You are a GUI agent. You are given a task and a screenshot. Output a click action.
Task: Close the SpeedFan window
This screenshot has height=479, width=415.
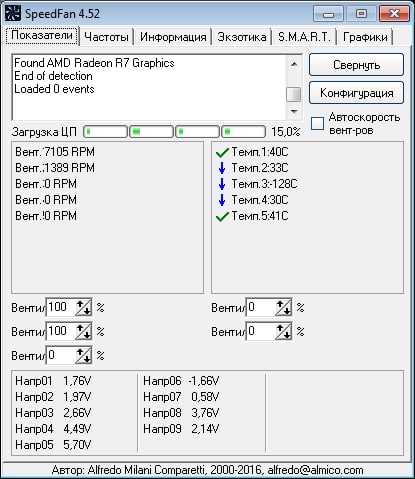click(395, 14)
